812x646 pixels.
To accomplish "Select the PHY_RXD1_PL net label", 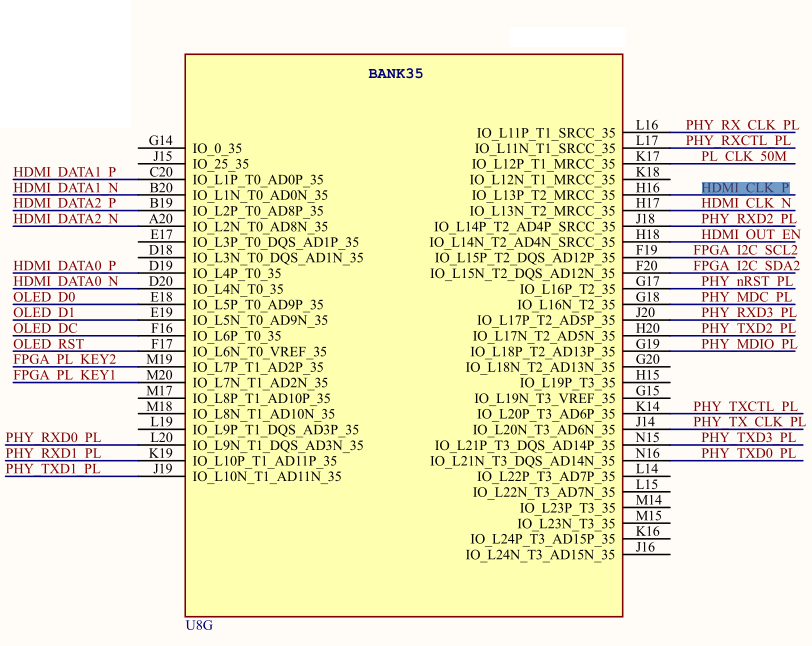I will (53, 453).
